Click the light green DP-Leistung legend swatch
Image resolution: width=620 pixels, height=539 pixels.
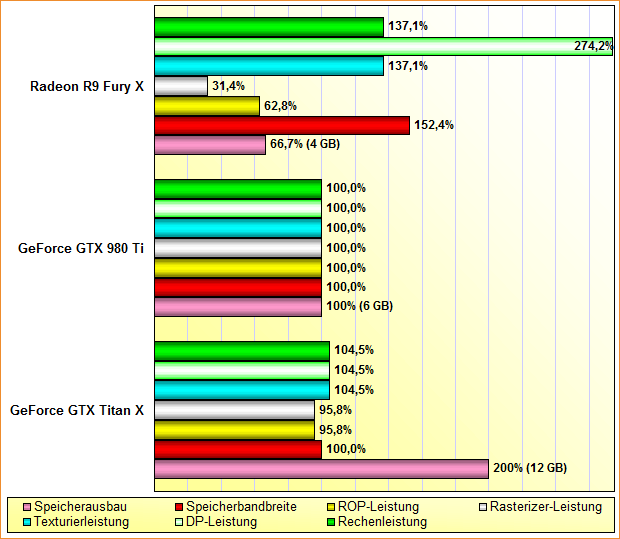(179, 522)
